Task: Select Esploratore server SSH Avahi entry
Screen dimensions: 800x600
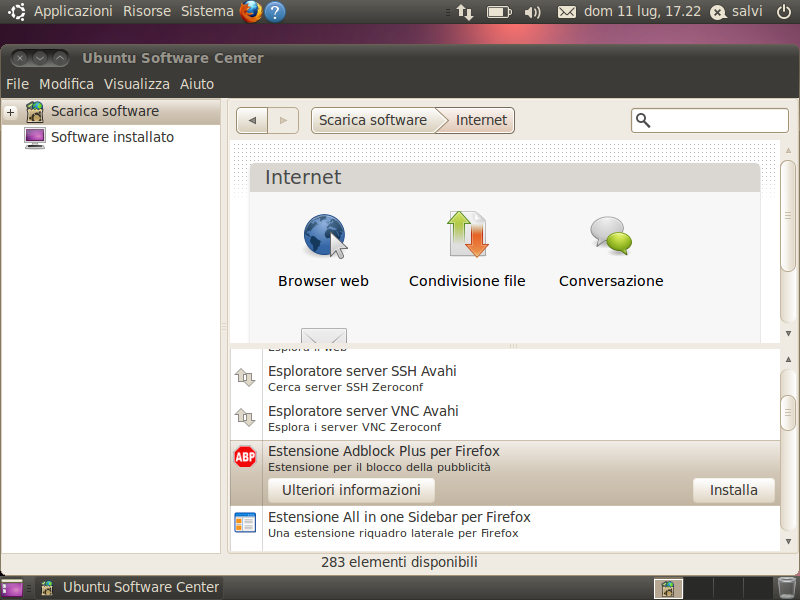Action: point(505,378)
